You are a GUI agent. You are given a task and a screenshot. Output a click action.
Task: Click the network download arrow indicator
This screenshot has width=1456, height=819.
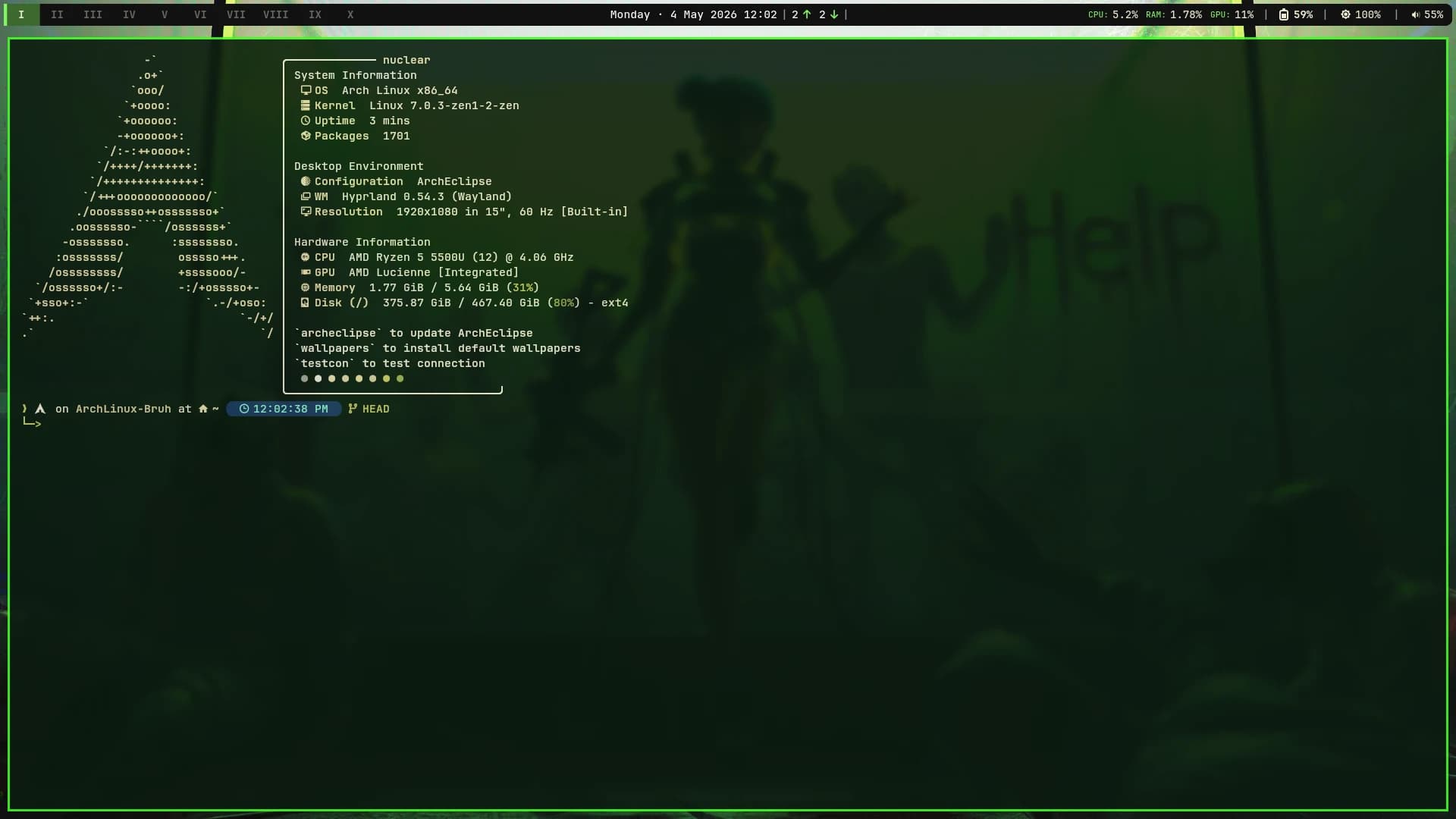tap(834, 14)
